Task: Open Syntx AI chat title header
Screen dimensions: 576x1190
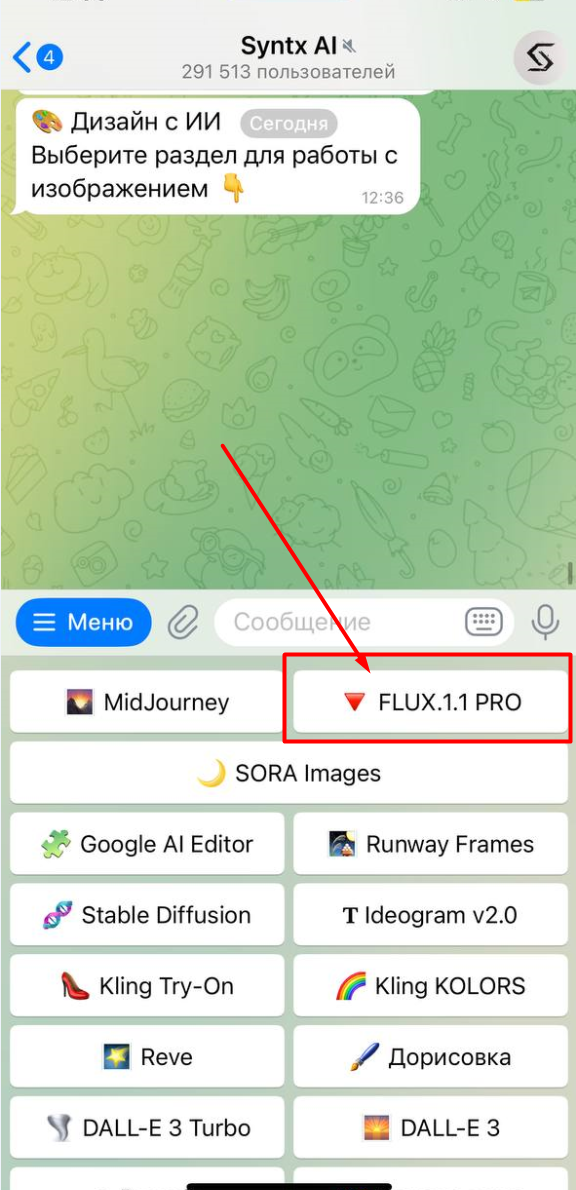Action: point(288,58)
